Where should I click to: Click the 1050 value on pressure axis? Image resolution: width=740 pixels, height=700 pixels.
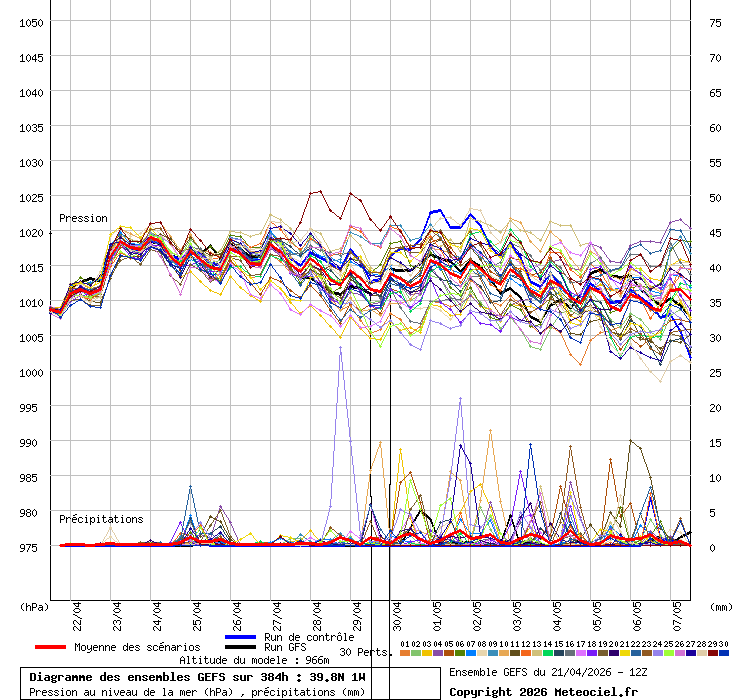(31, 22)
